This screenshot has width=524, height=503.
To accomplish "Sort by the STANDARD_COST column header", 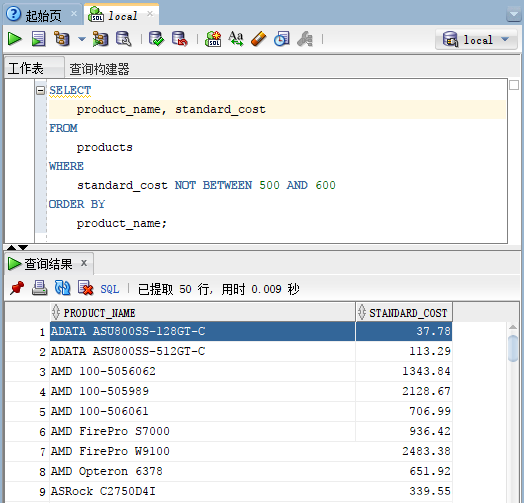I will (x=404, y=313).
